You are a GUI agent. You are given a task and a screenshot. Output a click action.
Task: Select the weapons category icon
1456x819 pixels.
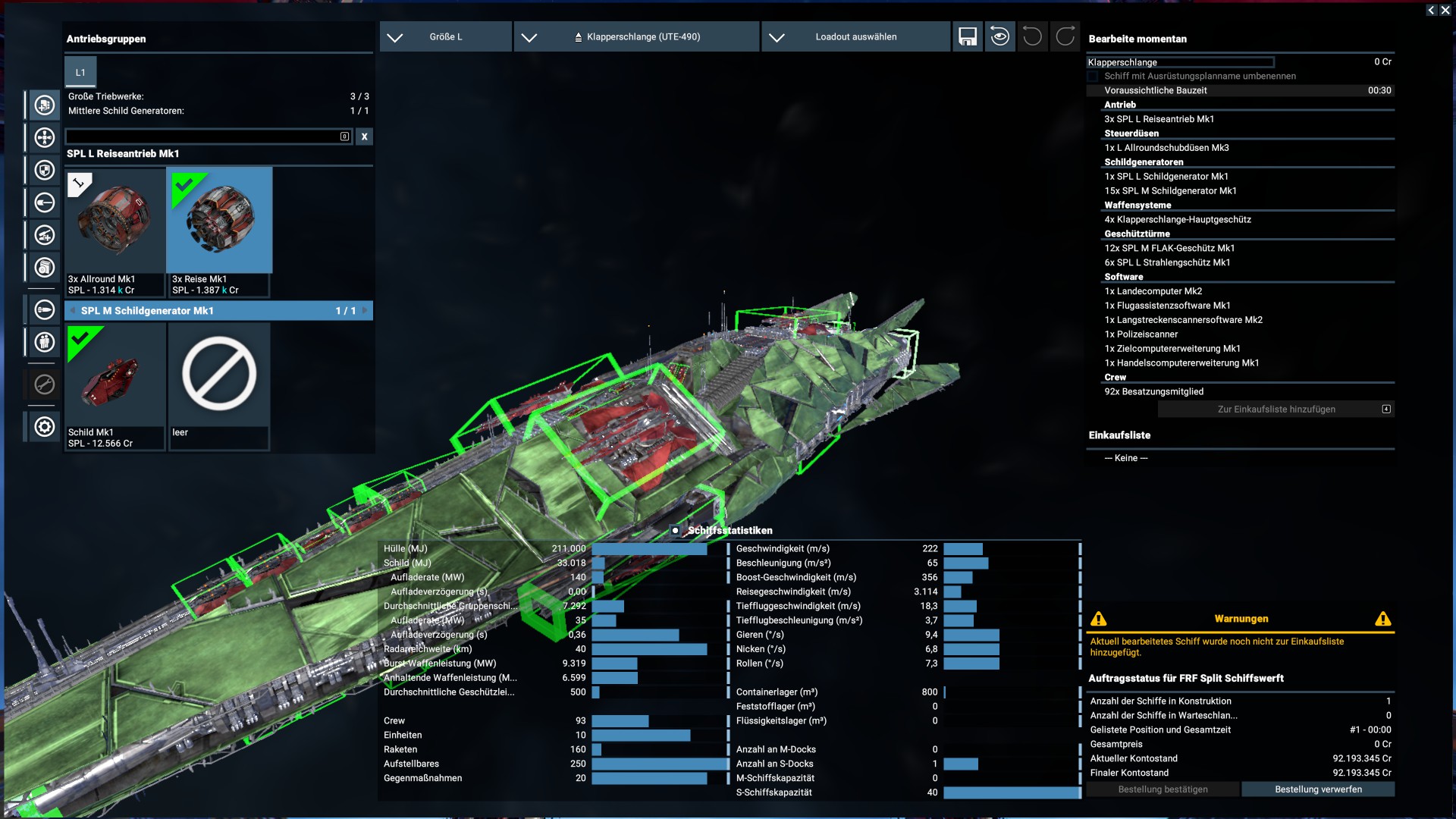45,203
